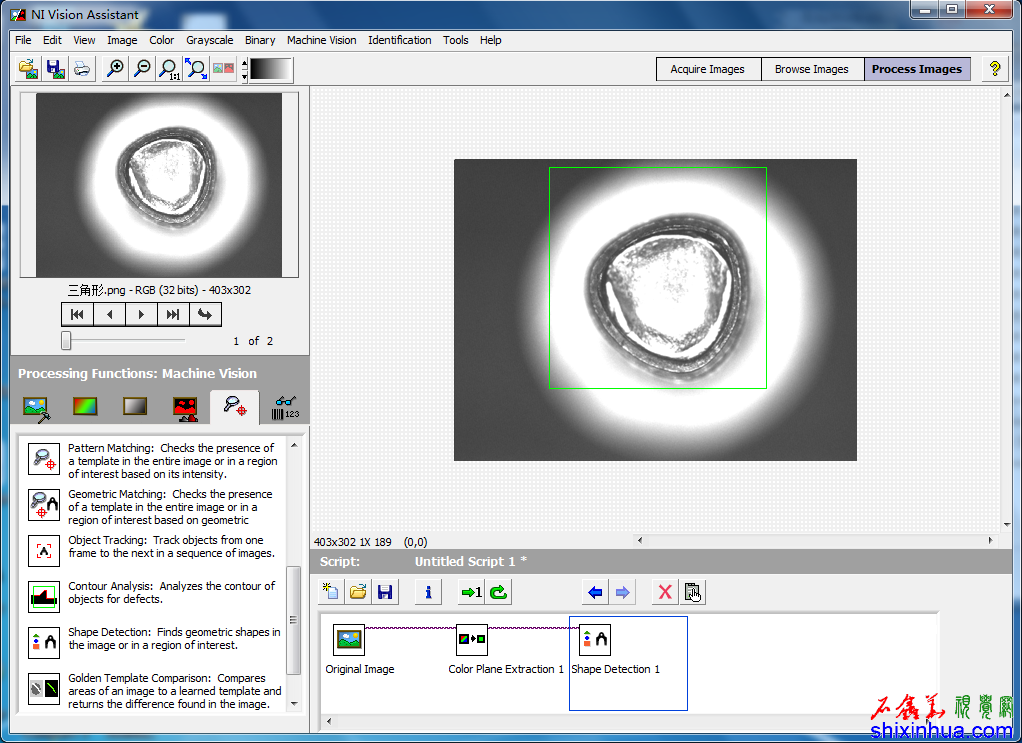Screen dimensions: 1022x743
Task: Open the Machine Vision menu
Action: (321, 40)
